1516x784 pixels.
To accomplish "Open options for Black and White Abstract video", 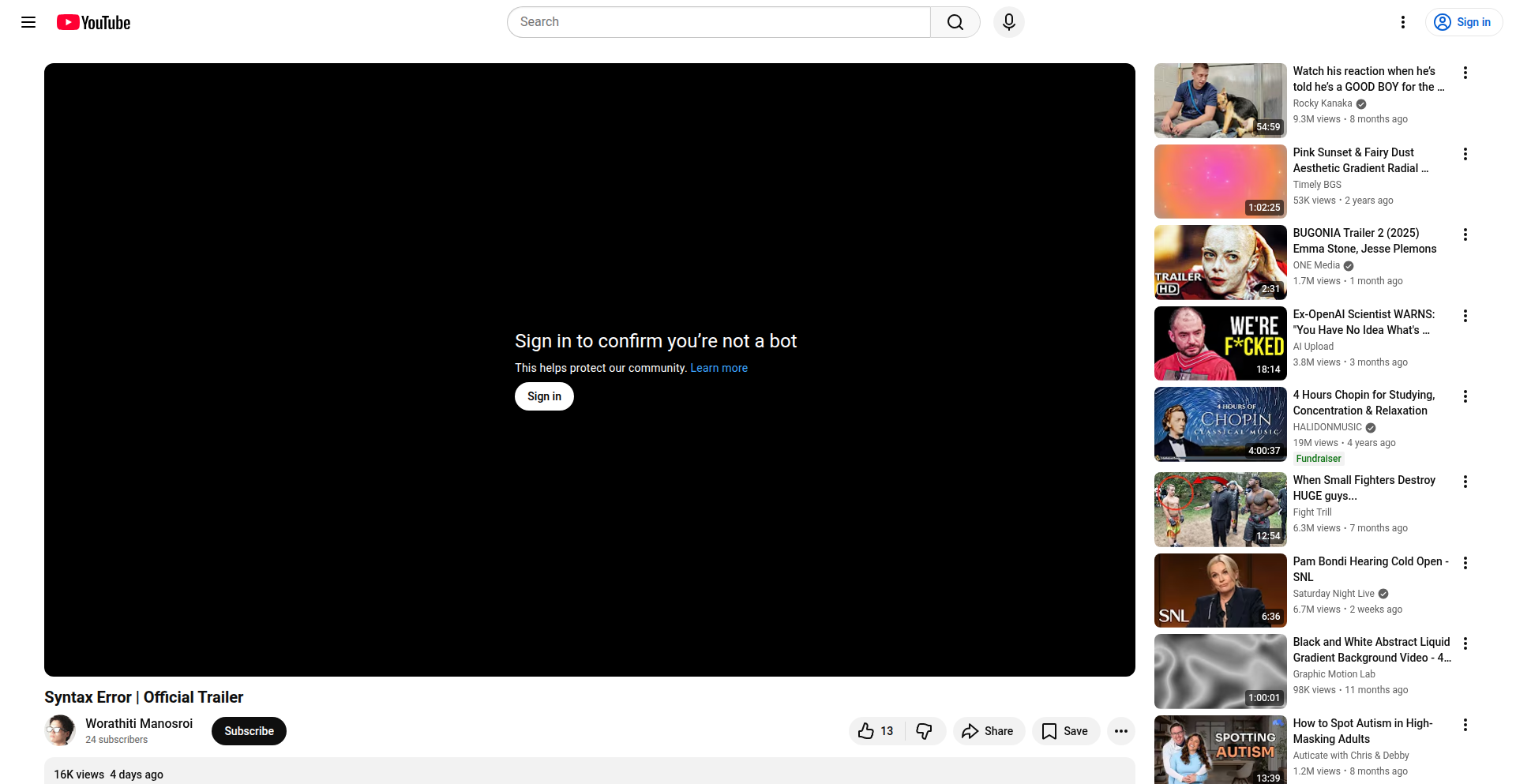I will pyautogui.click(x=1465, y=643).
